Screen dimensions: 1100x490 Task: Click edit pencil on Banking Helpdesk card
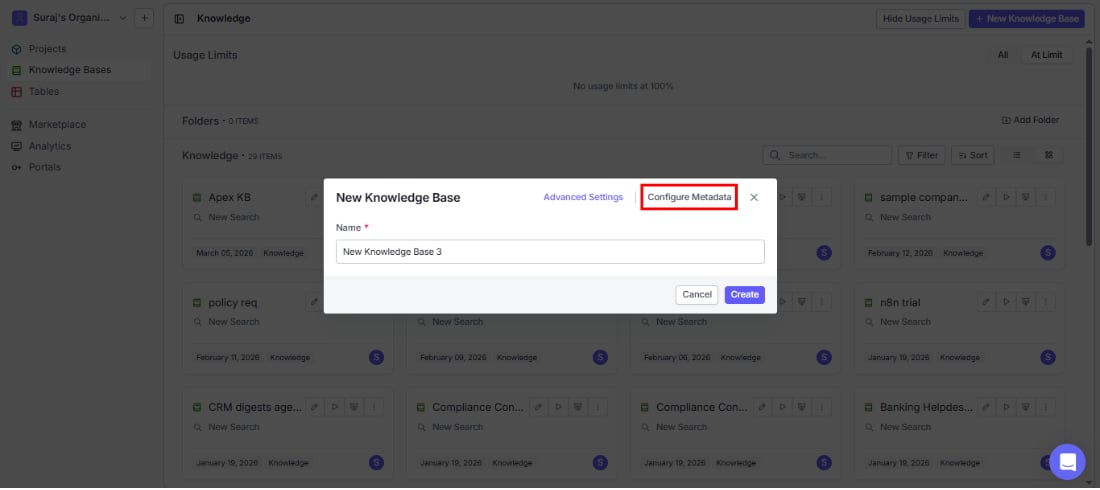tap(986, 407)
